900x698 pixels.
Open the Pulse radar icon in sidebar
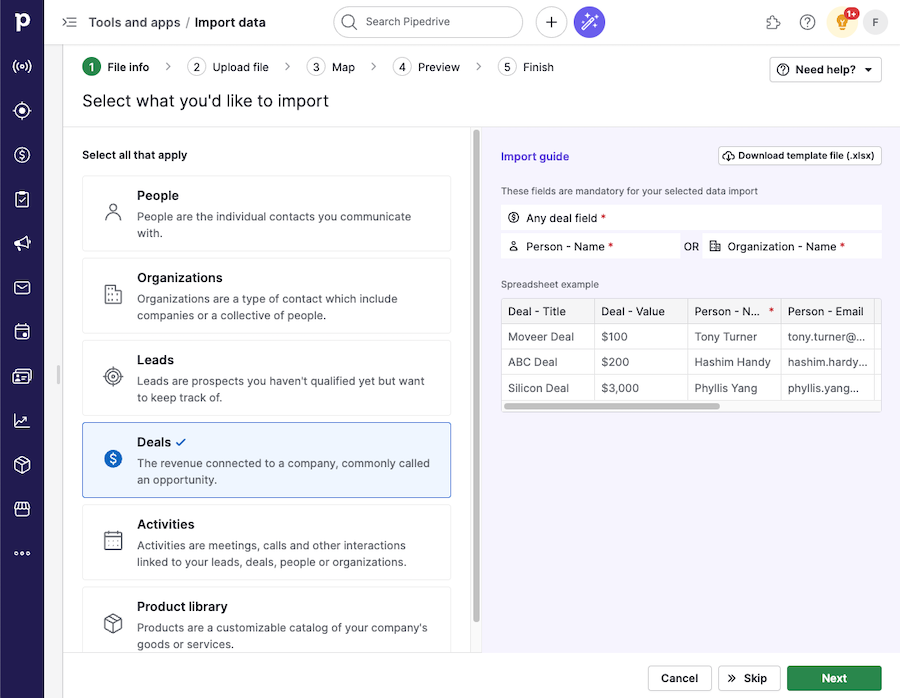click(22, 66)
